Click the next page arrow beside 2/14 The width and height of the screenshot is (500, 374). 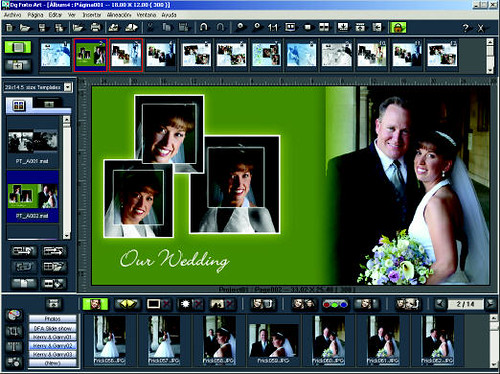pyautogui.click(x=490, y=304)
